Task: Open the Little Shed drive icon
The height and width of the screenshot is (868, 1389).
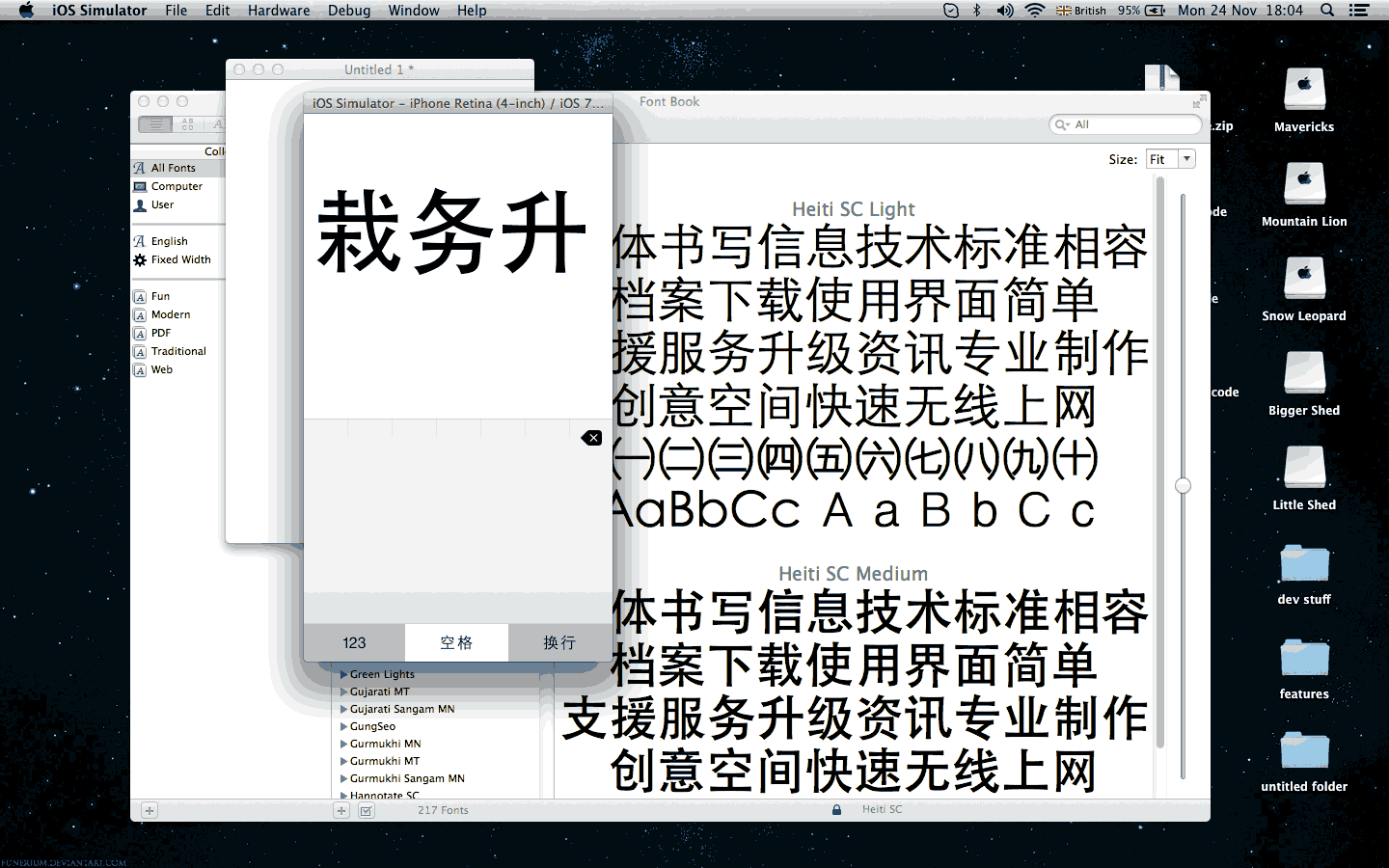Action: coord(1304,468)
